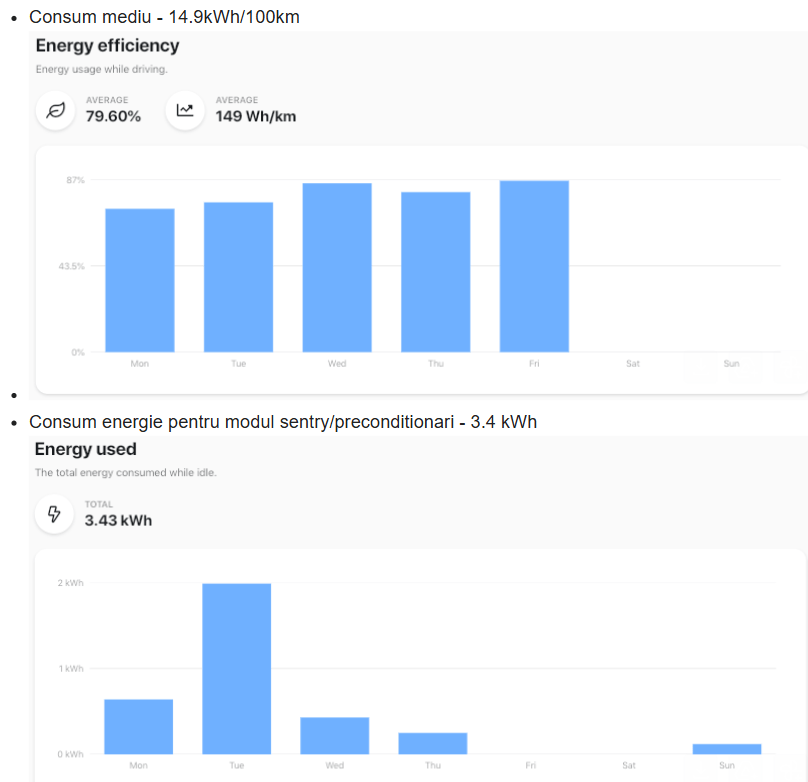
Task: Click the trend chart icon
Action: 185,110
